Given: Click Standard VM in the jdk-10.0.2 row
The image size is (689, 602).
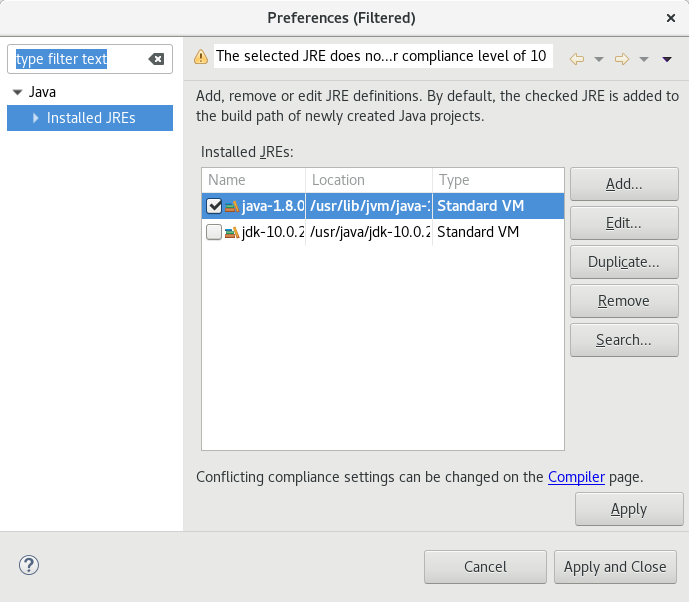Looking at the screenshot, I should (x=478, y=232).
